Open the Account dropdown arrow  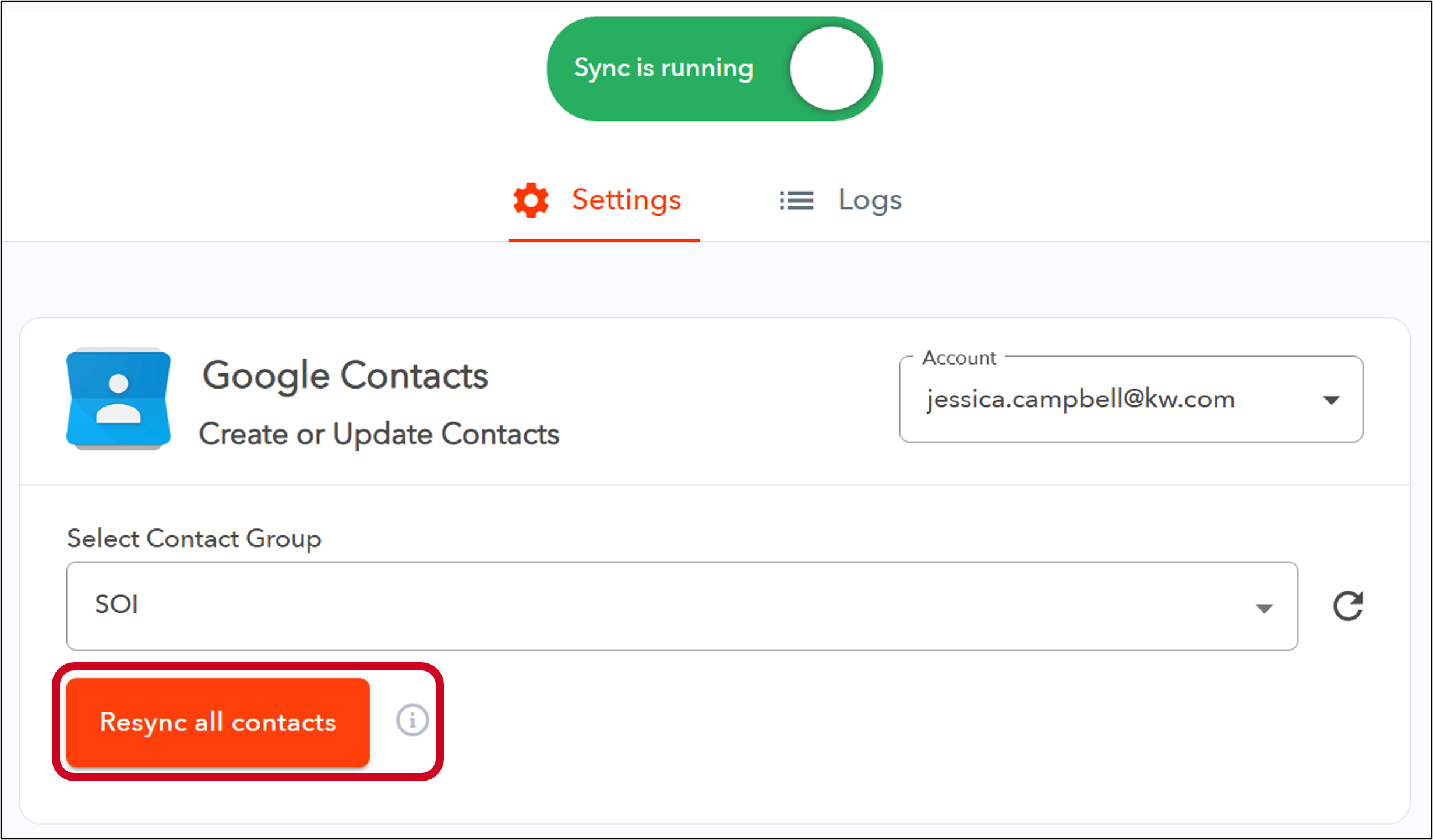click(x=1332, y=400)
